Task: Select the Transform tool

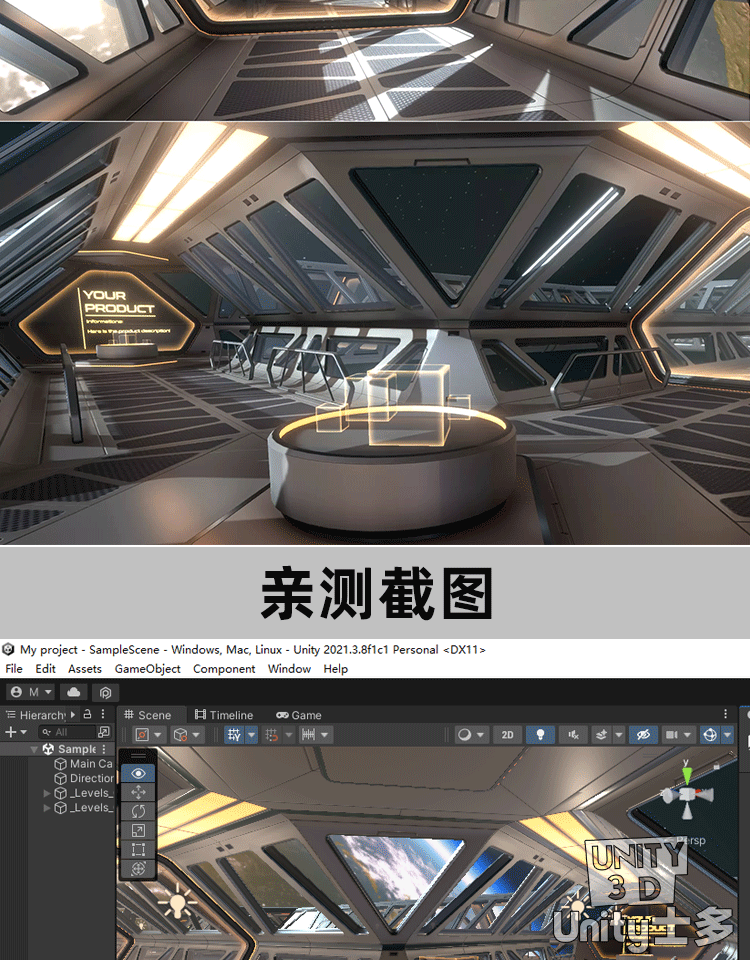Action: (x=138, y=868)
